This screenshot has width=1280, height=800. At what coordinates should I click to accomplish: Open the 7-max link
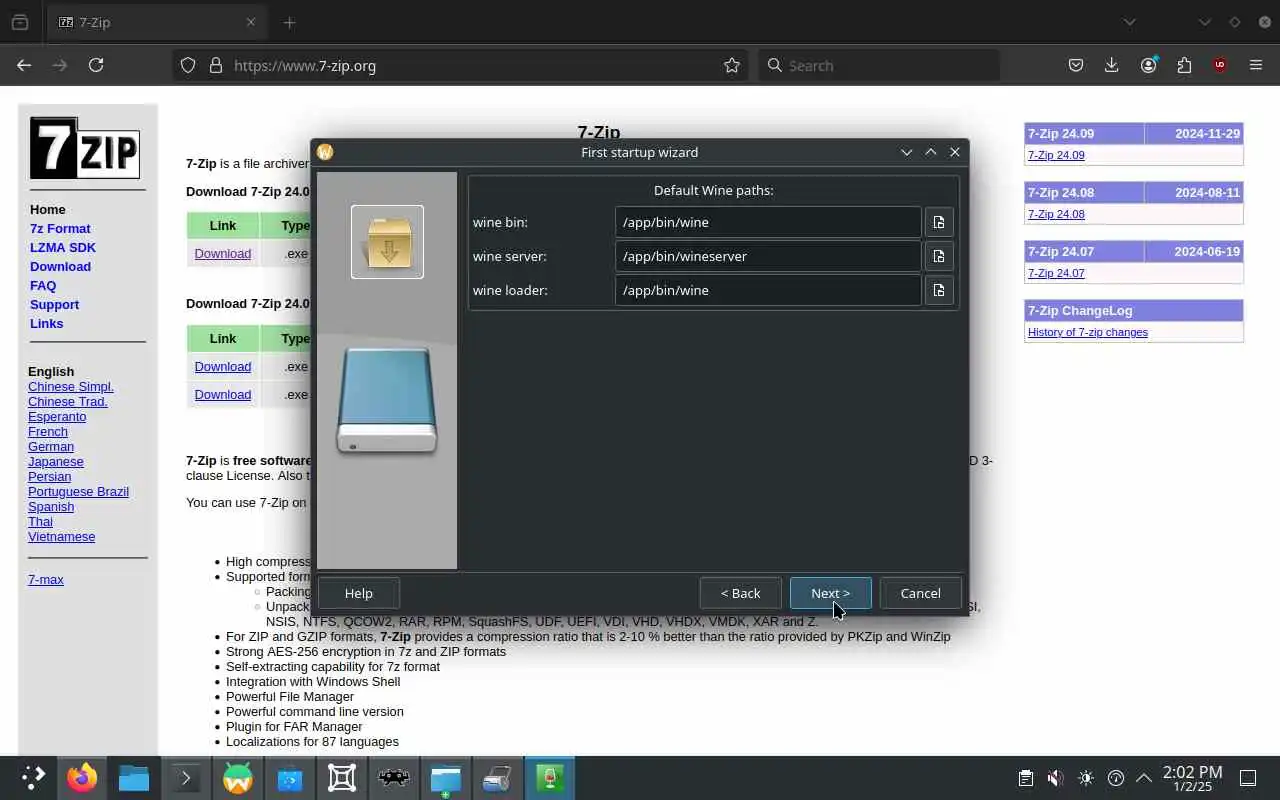pos(46,579)
